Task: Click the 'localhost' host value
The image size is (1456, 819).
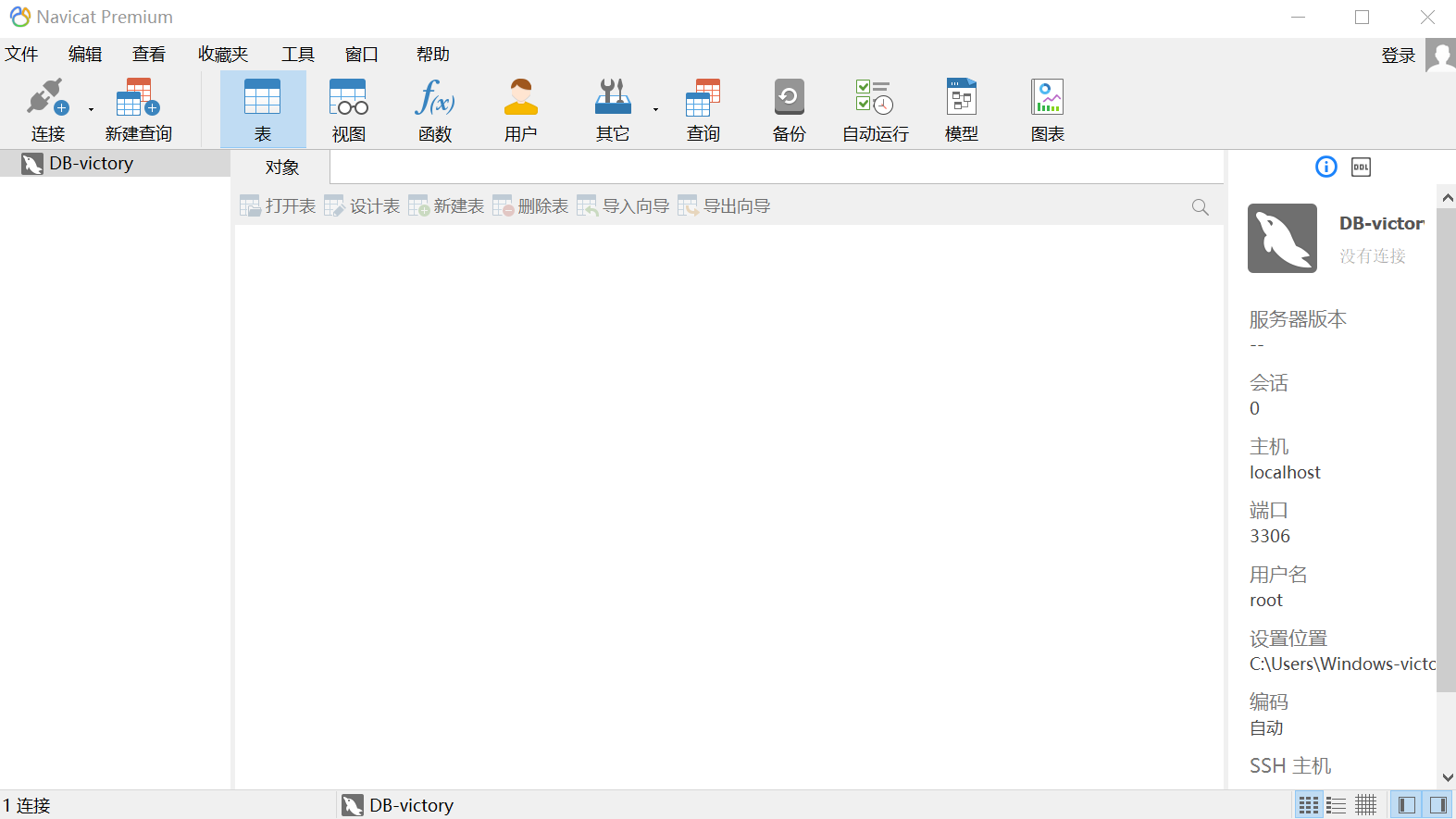Action: coord(1285,473)
